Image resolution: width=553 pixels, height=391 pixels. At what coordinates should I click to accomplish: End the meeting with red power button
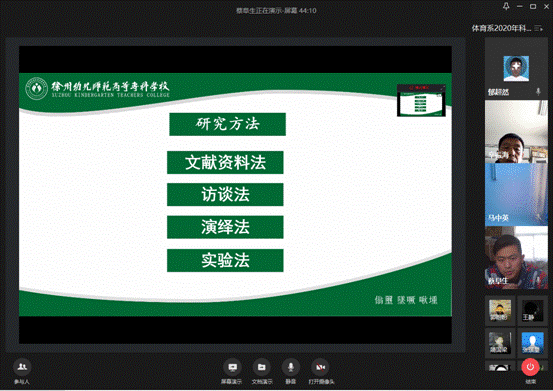530,367
